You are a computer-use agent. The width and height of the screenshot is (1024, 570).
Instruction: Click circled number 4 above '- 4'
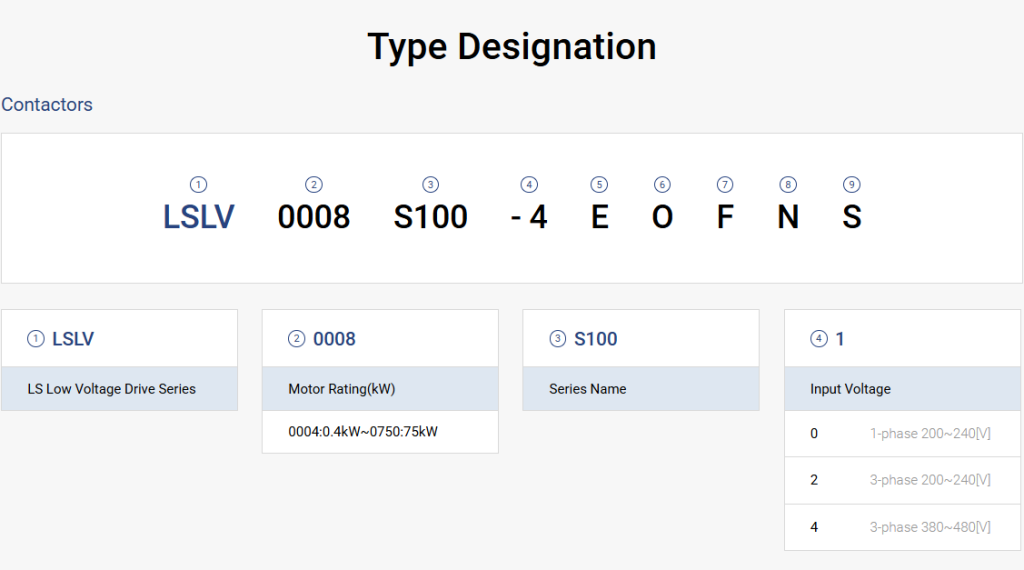[529, 185]
